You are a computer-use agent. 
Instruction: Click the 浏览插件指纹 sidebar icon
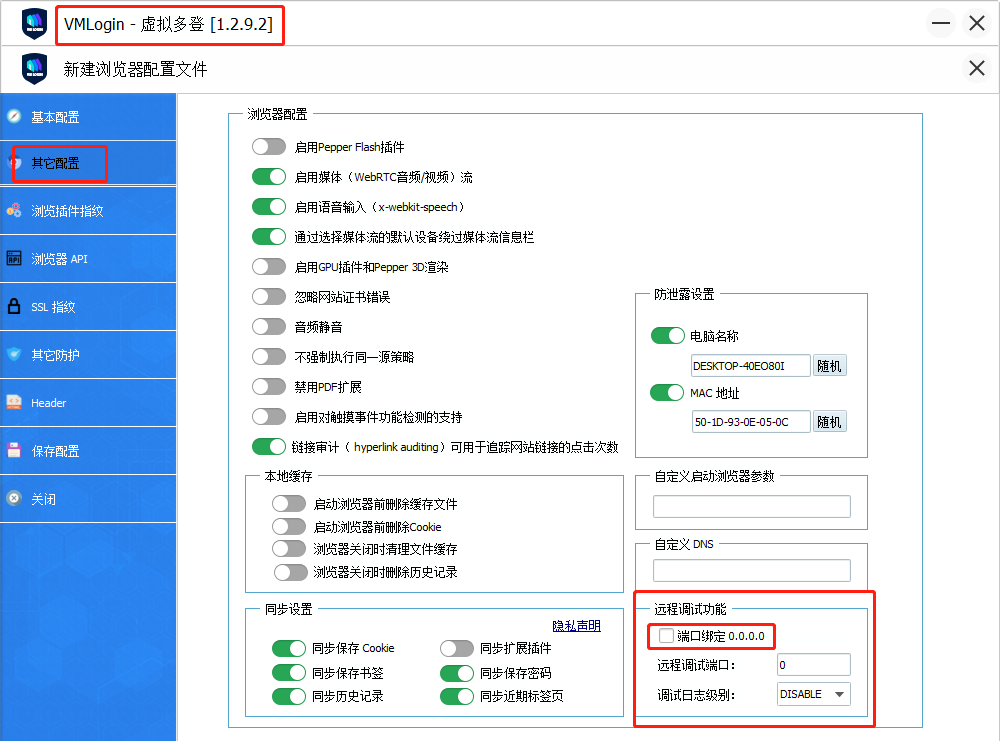coord(14,211)
